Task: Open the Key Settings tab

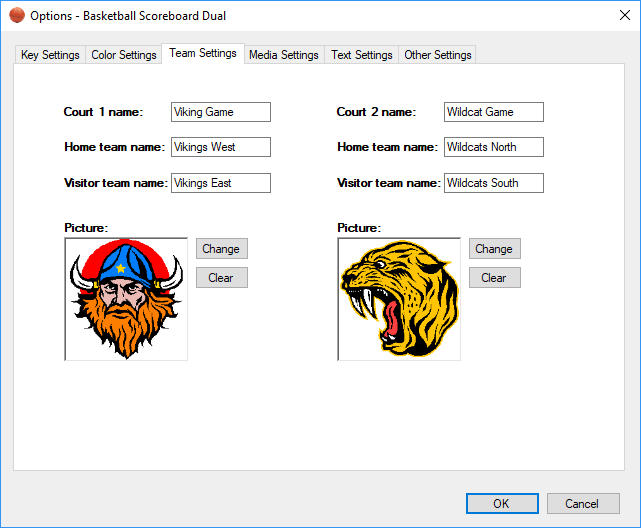Action: pos(50,55)
